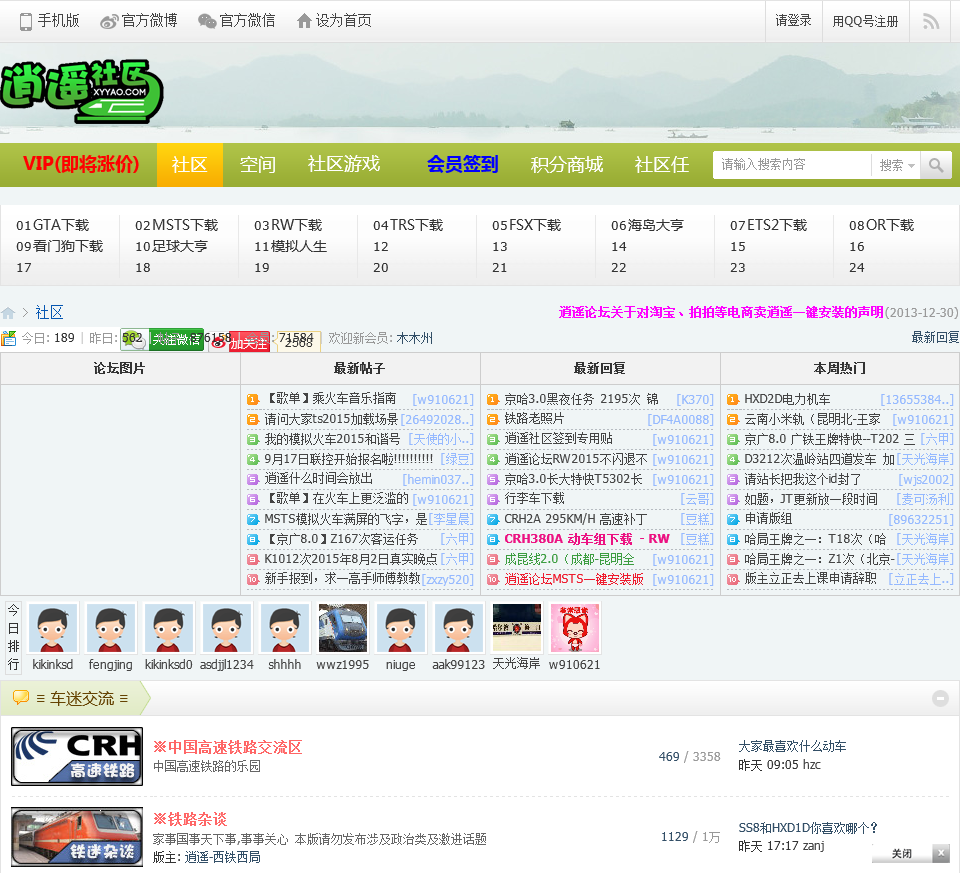Open 社区游戏 in the navigation bar

click(x=344, y=164)
